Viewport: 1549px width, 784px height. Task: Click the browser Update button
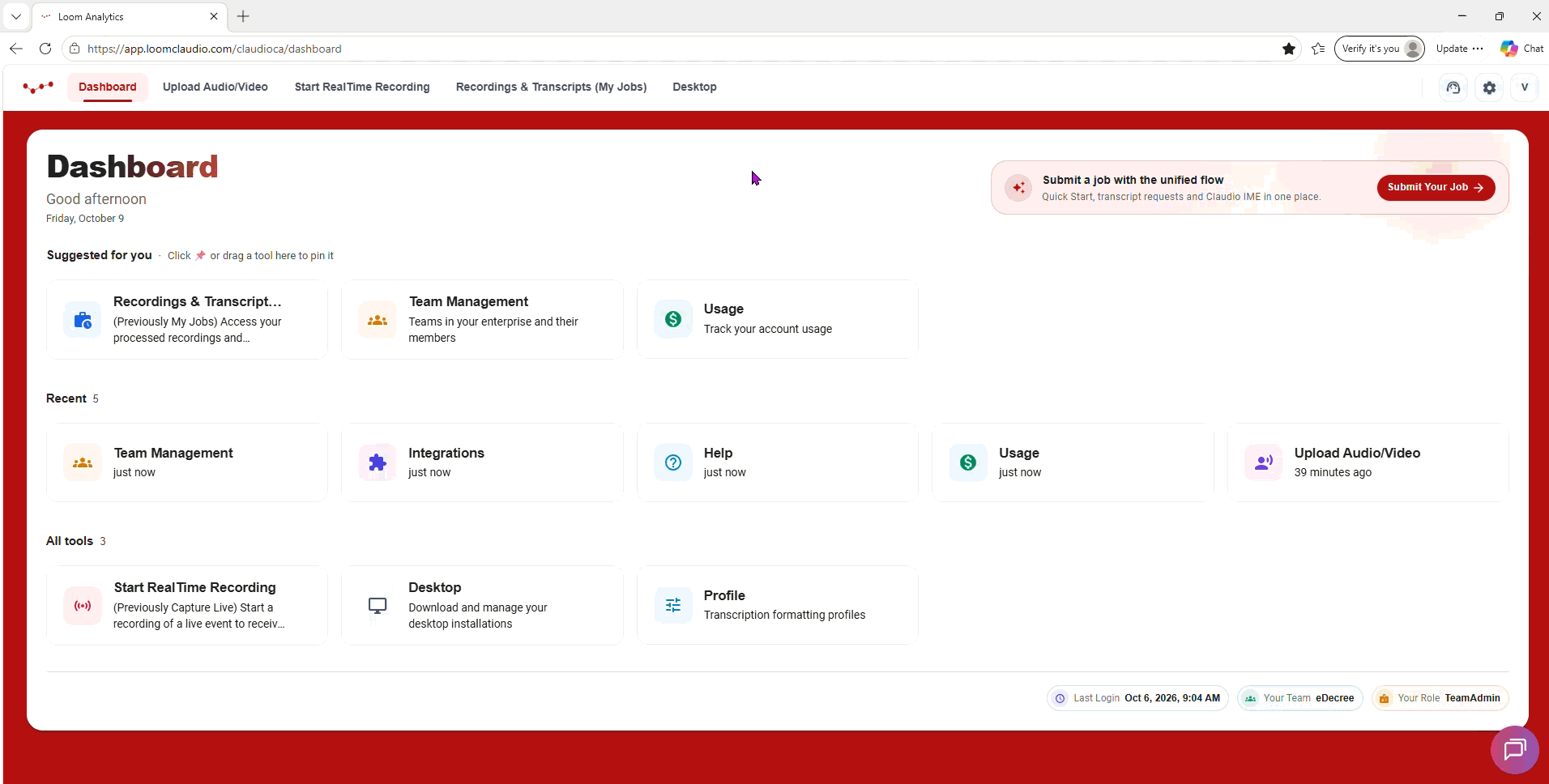coord(1459,49)
